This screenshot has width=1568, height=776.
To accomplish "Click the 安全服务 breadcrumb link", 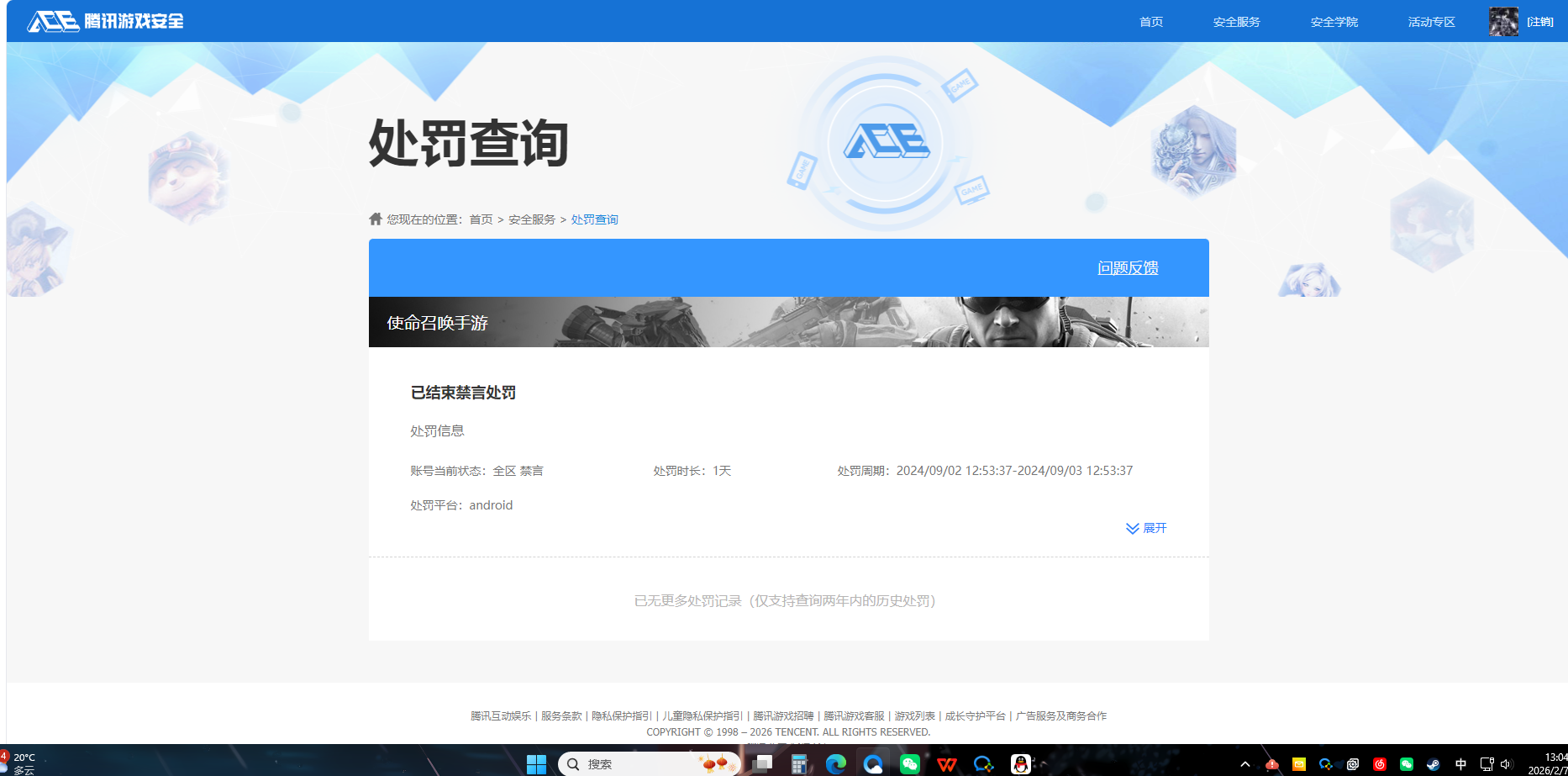I will pyautogui.click(x=531, y=219).
